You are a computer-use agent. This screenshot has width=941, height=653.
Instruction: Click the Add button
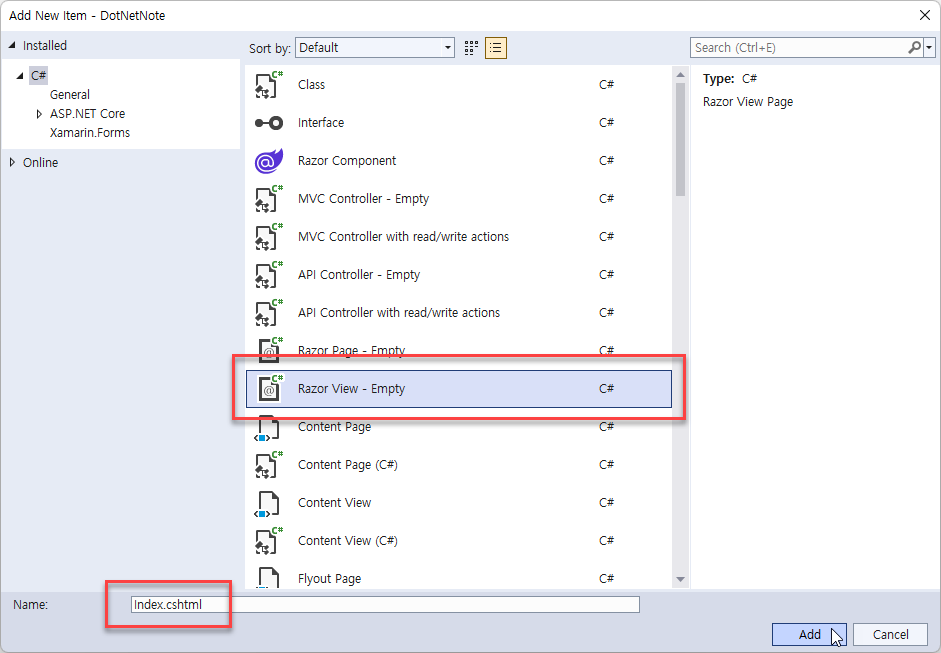click(809, 634)
